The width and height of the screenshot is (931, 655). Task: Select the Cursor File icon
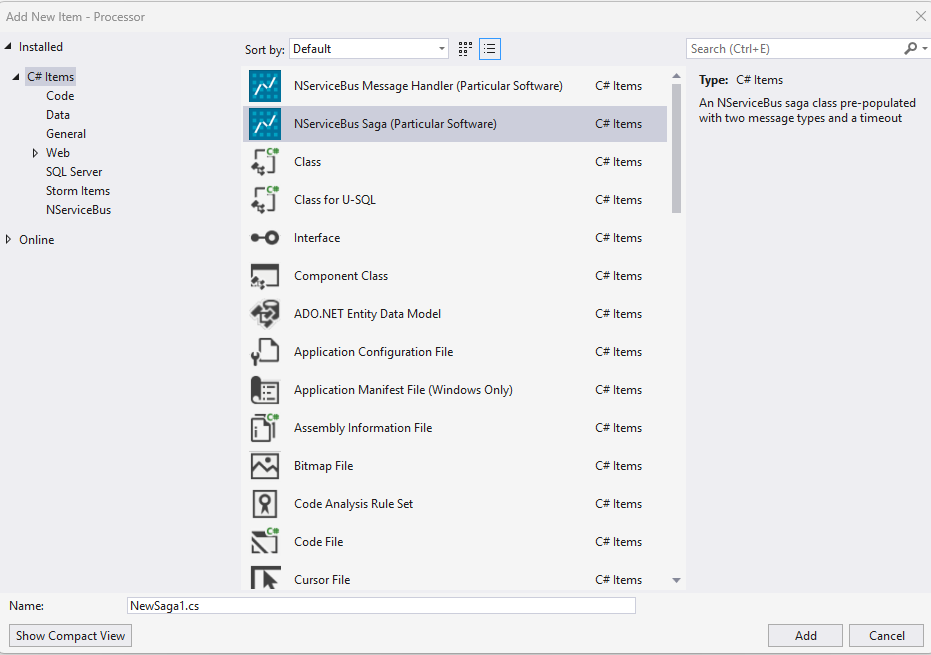point(265,578)
